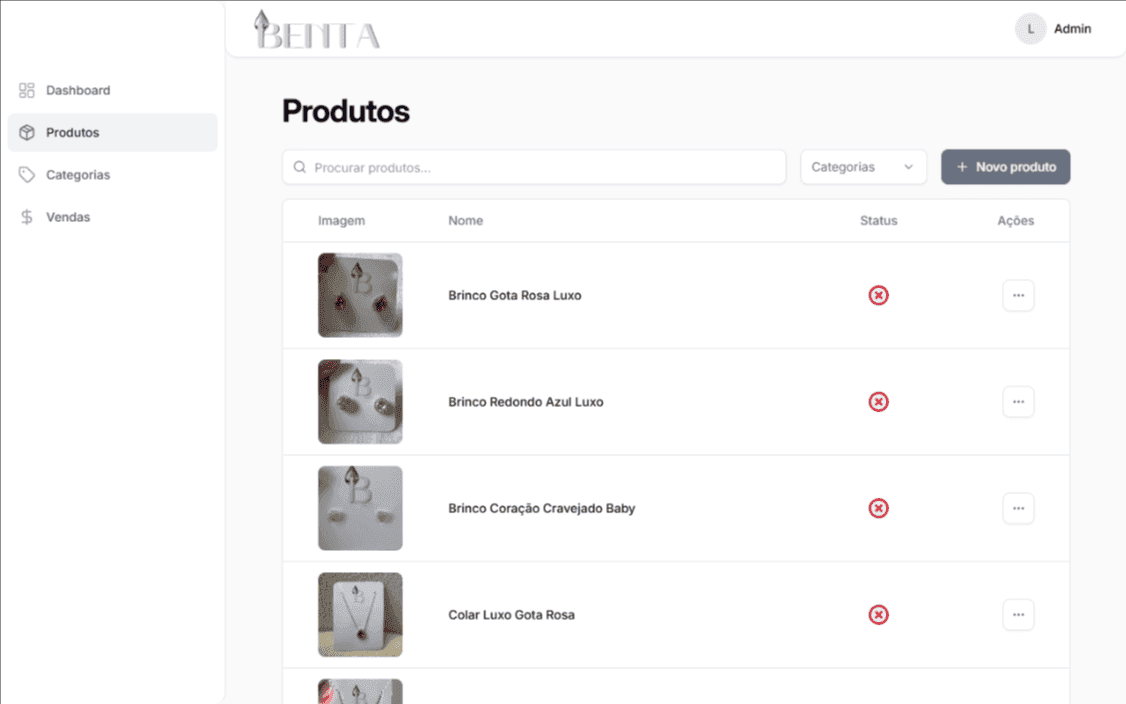Click the Produtos box icon in sidebar
Screen dimensions: 1126x704
(27, 133)
